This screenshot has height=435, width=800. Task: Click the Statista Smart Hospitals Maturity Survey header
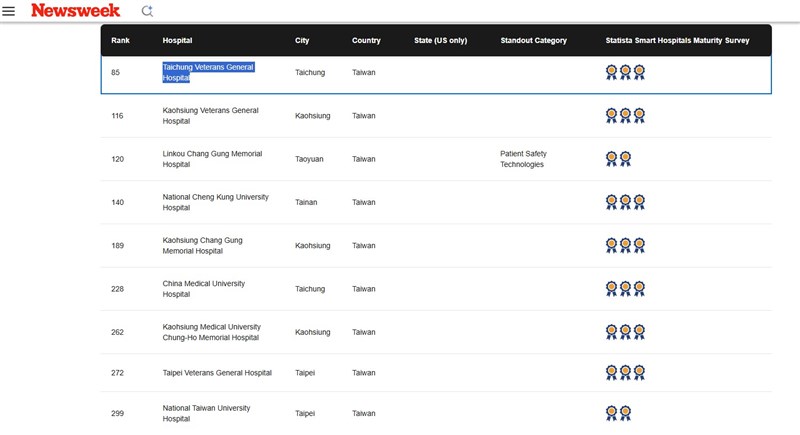coord(677,41)
